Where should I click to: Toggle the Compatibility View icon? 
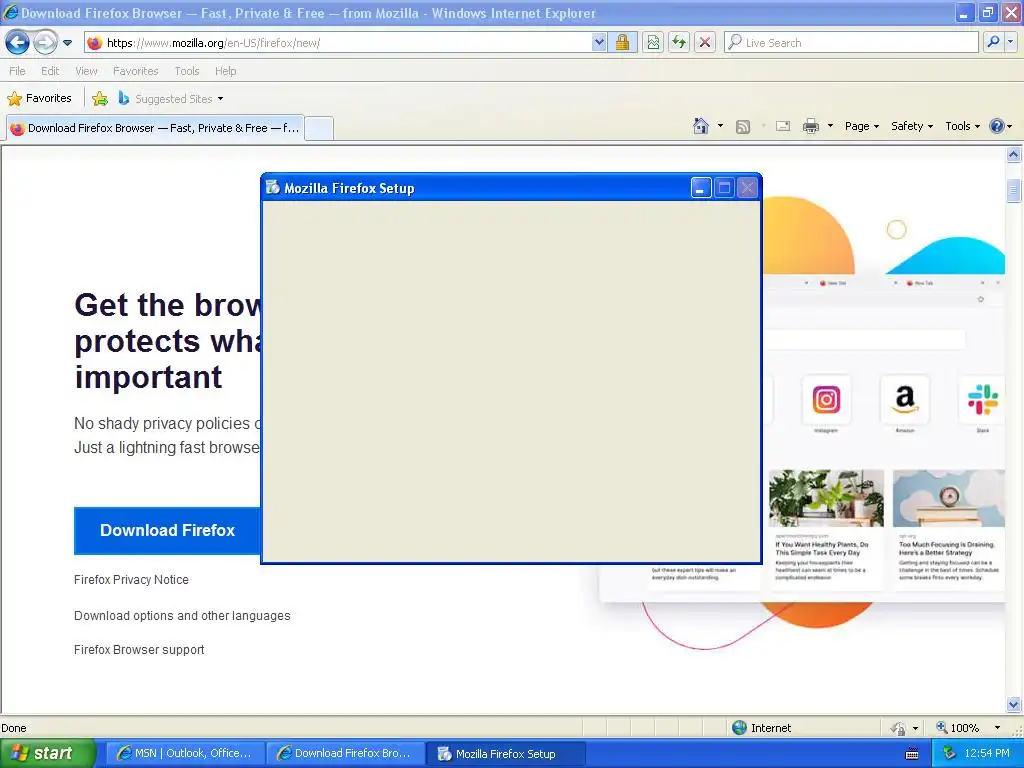[x=653, y=43]
